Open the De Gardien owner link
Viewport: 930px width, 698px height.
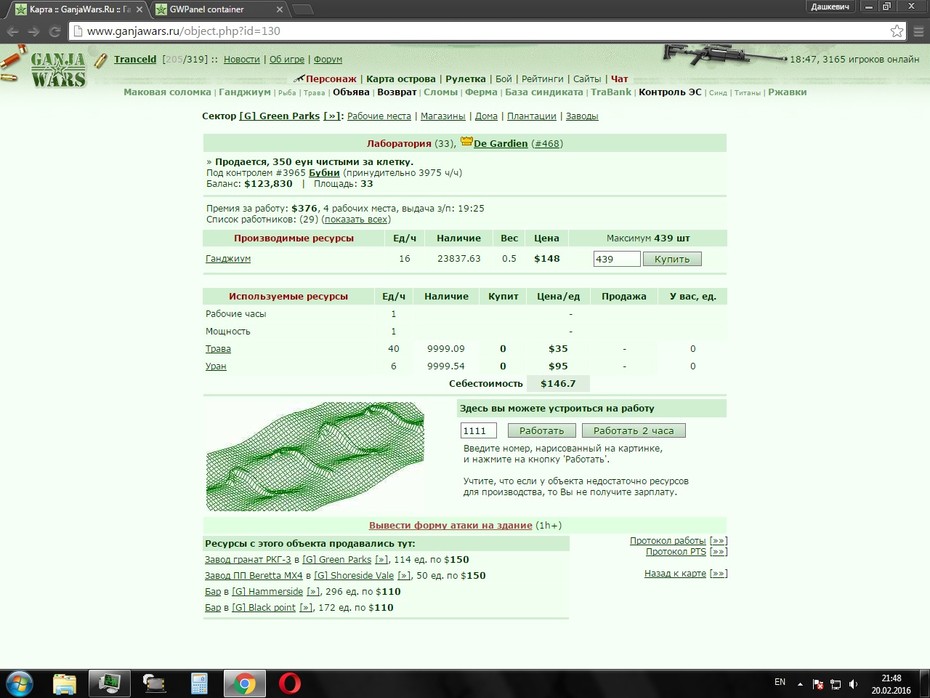pyautogui.click(x=501, y=144)
